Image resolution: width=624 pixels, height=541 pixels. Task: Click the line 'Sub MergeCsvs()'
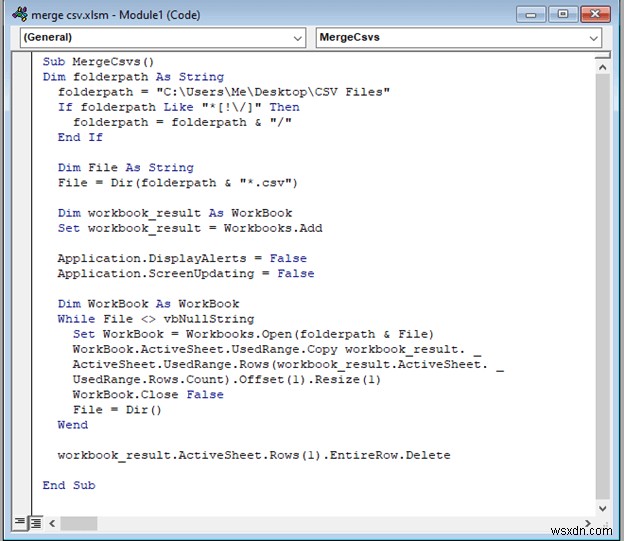pos(98,62)
